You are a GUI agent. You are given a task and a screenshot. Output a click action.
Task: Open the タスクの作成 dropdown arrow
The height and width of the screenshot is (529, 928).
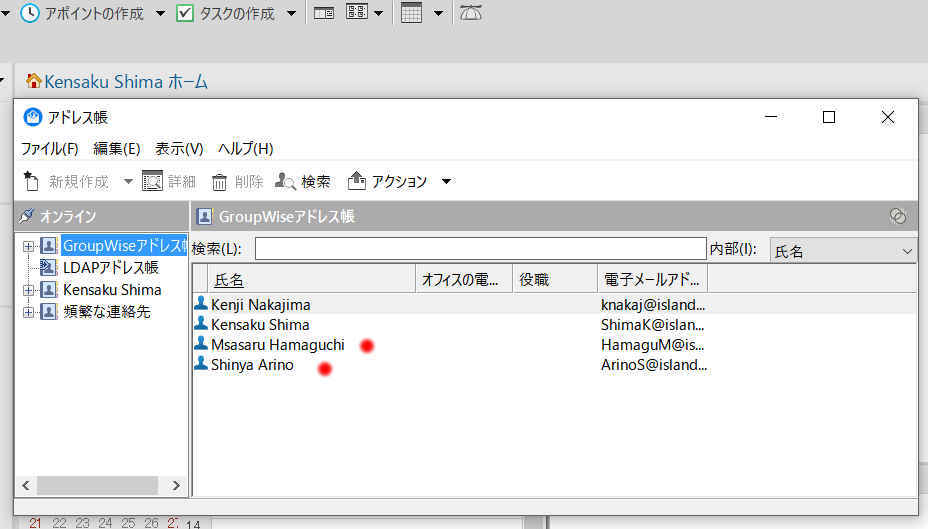[x=291, y=14]
